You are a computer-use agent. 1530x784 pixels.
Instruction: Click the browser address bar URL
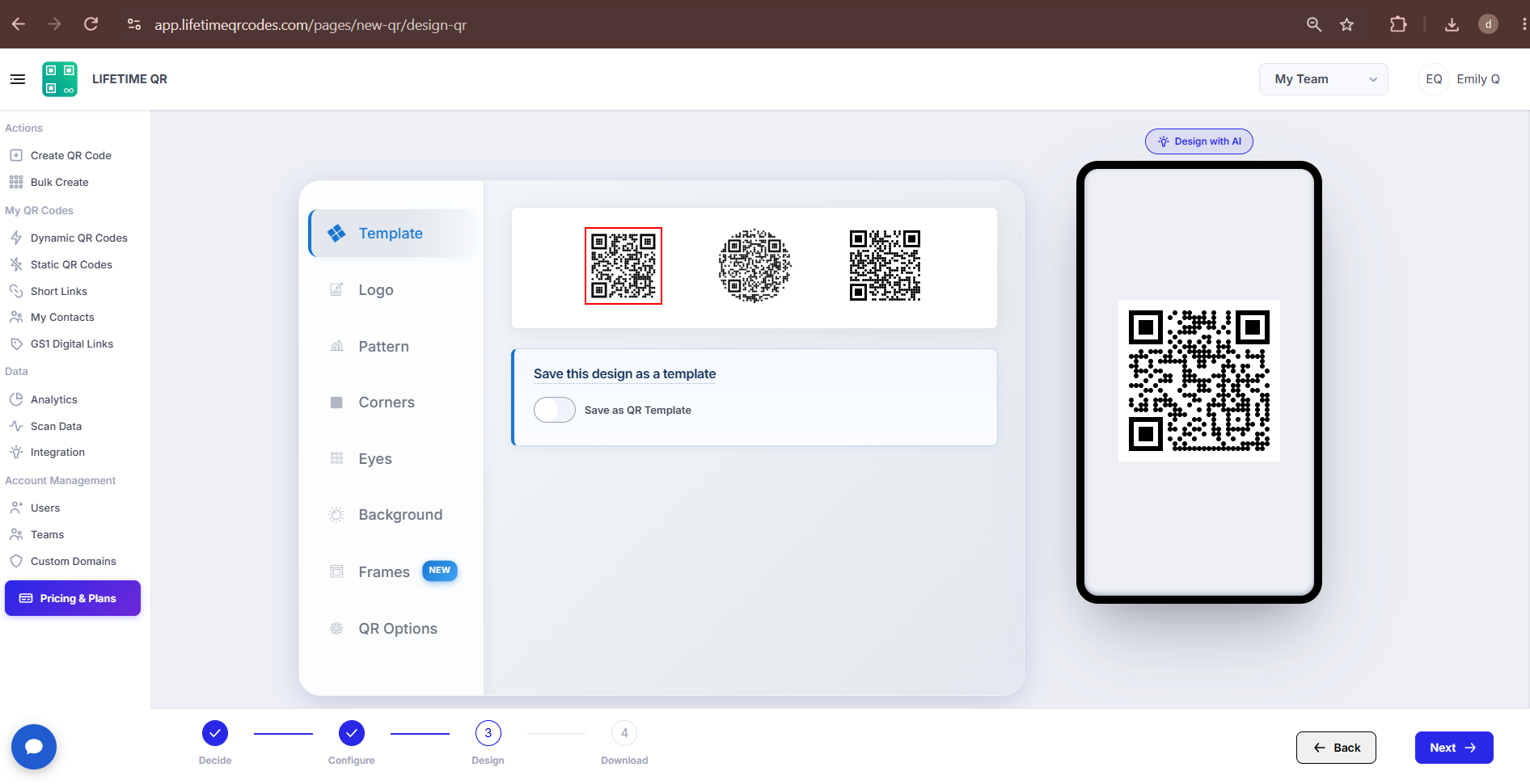[x=311, y=25]
